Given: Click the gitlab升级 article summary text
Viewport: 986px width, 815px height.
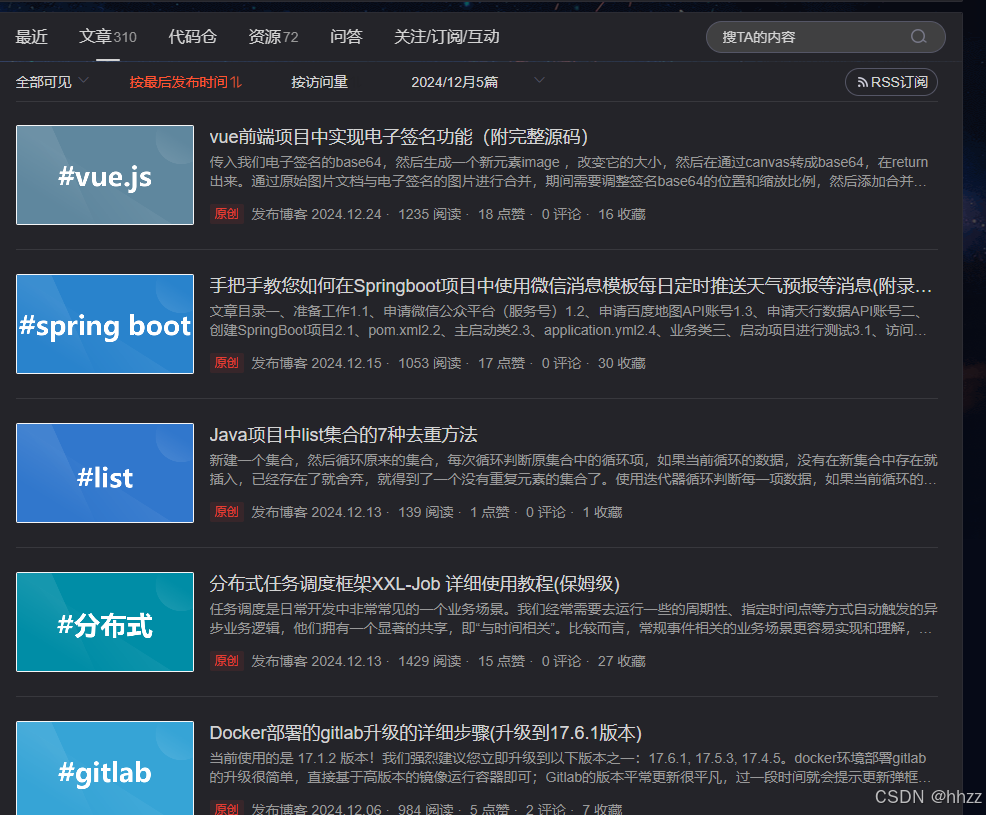Looking at the screenshot, I should pyautogui.click(x=571, y=768).
